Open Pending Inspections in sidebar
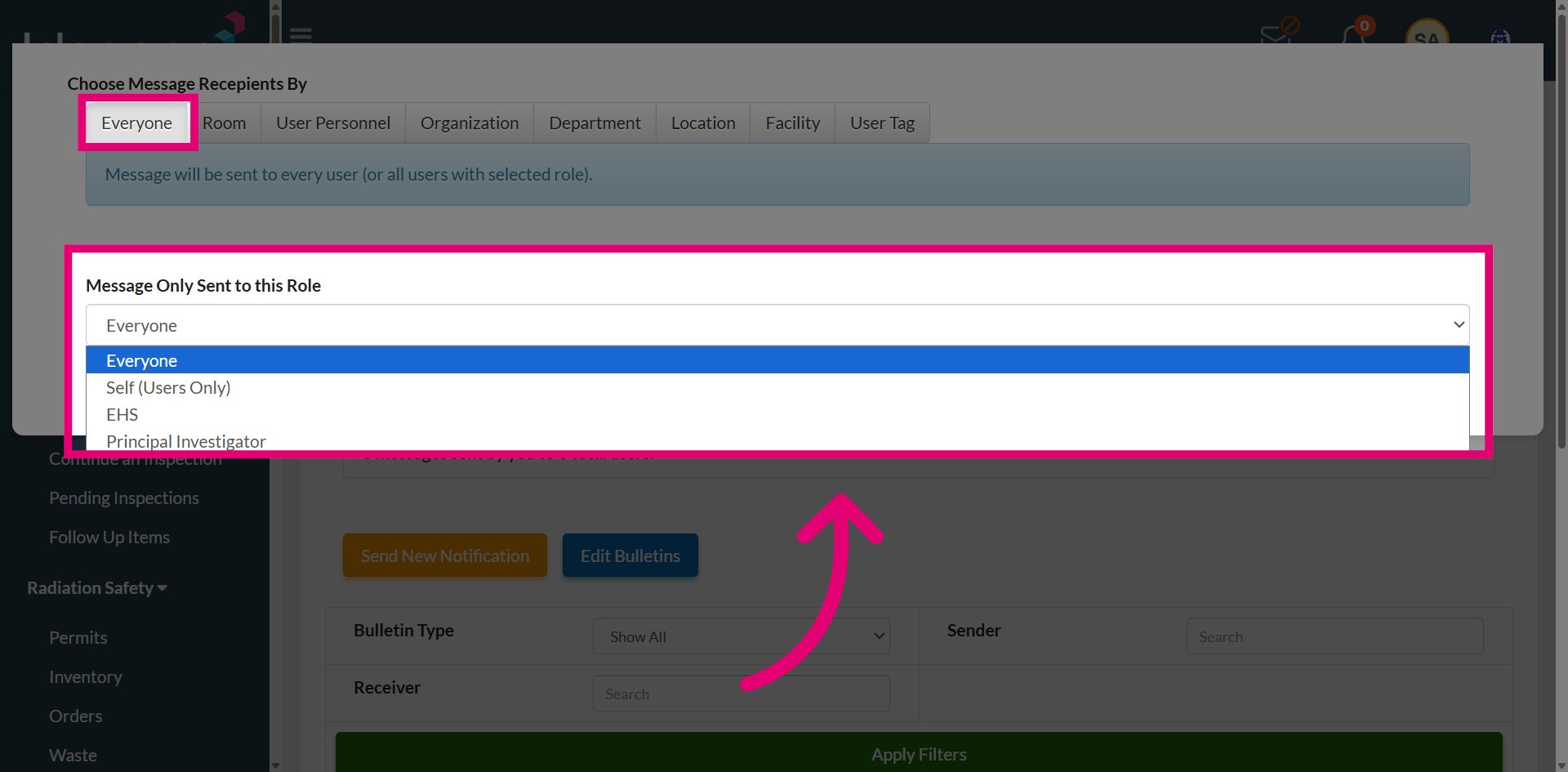The height and width of the screenshot is (772, 1568). 124,498
